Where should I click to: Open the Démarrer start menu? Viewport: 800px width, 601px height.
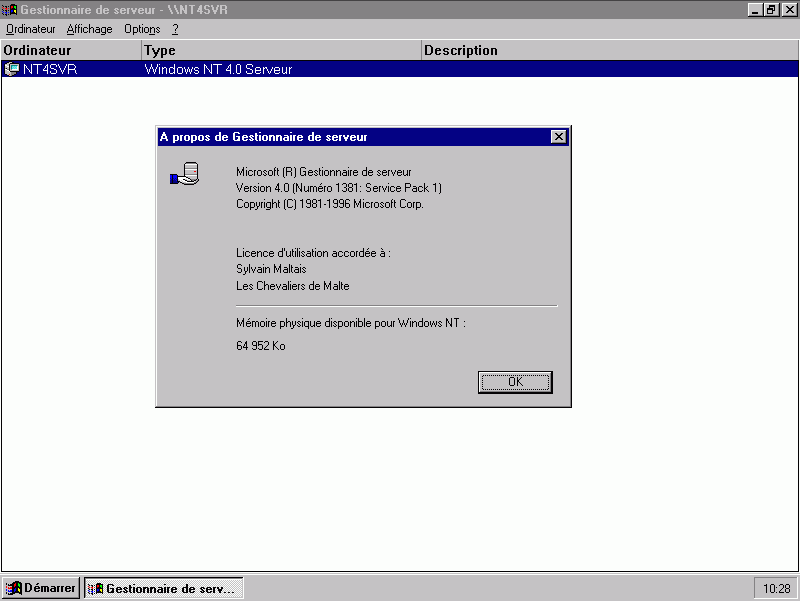tap(41, 588)
